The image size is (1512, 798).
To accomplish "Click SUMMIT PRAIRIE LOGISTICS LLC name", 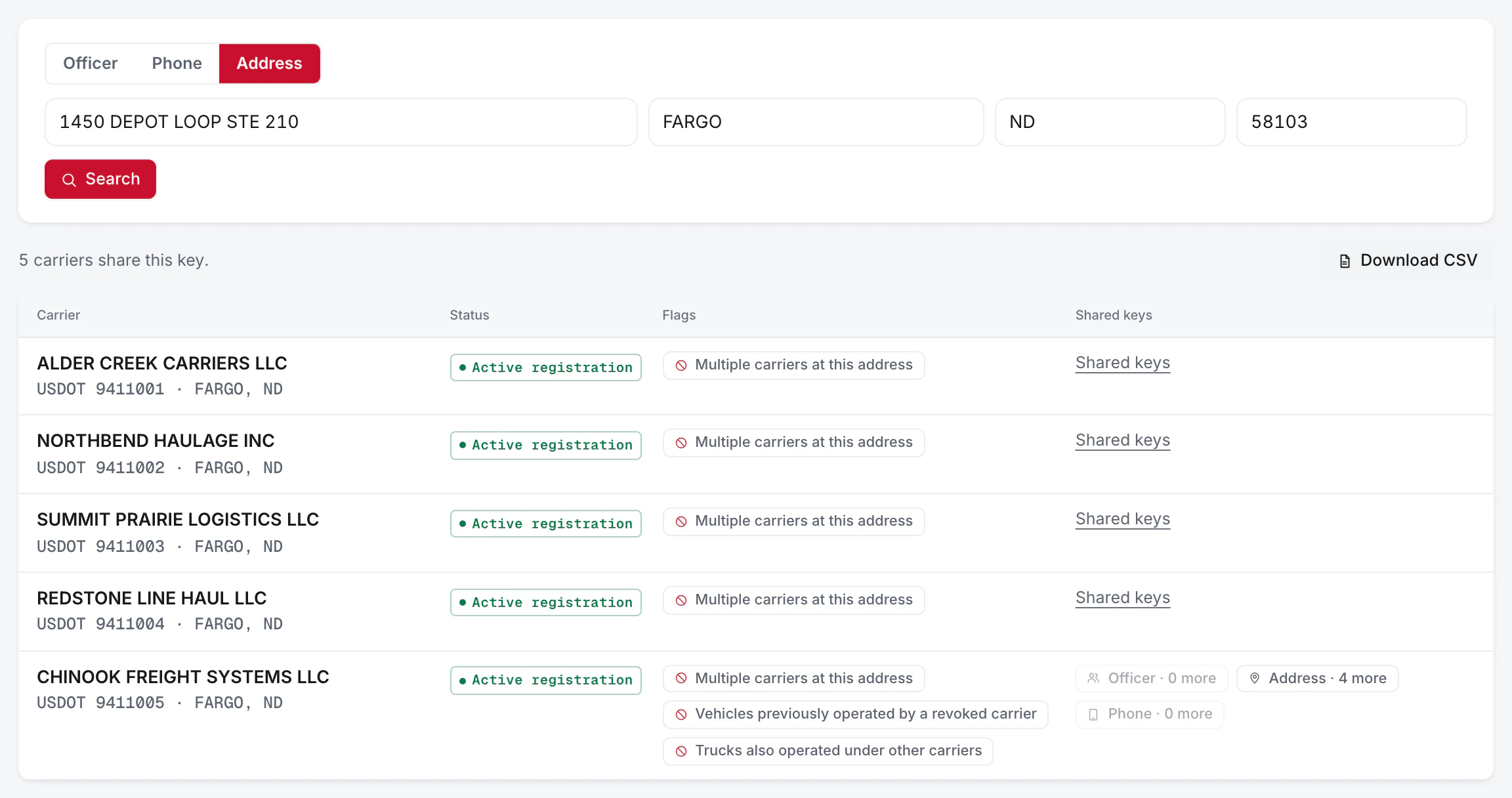I will (x=178, y=519).
